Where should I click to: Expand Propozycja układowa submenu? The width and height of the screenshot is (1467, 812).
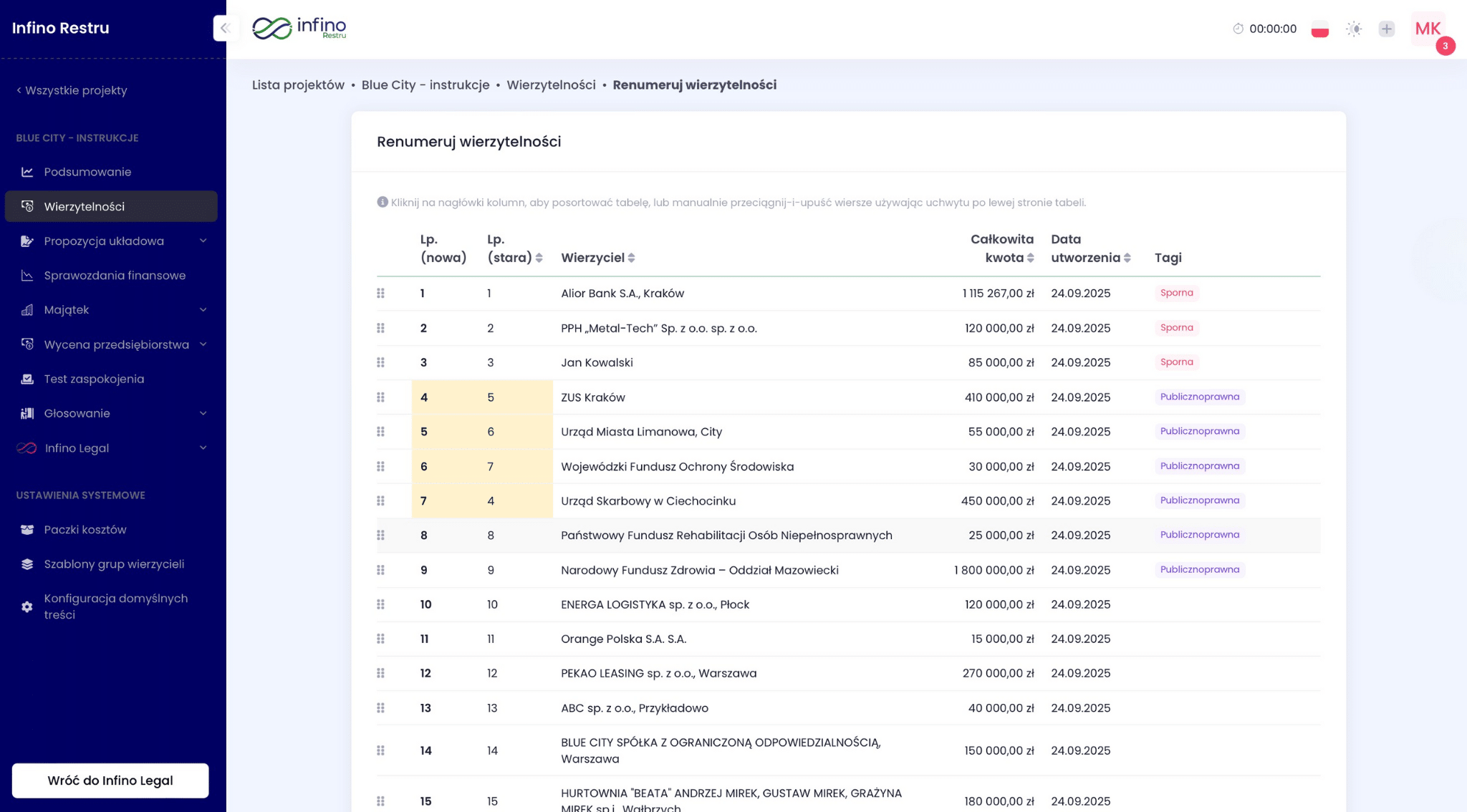[x=104, y=241]
